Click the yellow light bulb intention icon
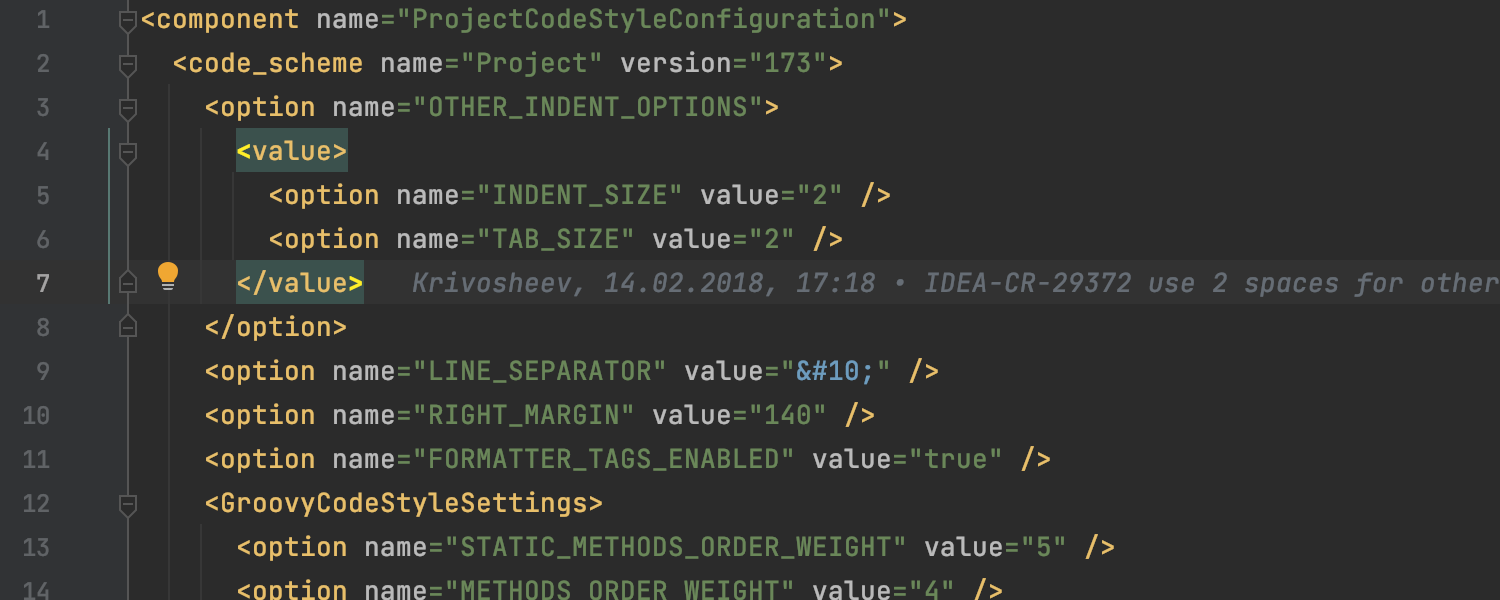 tap(168, 276)
